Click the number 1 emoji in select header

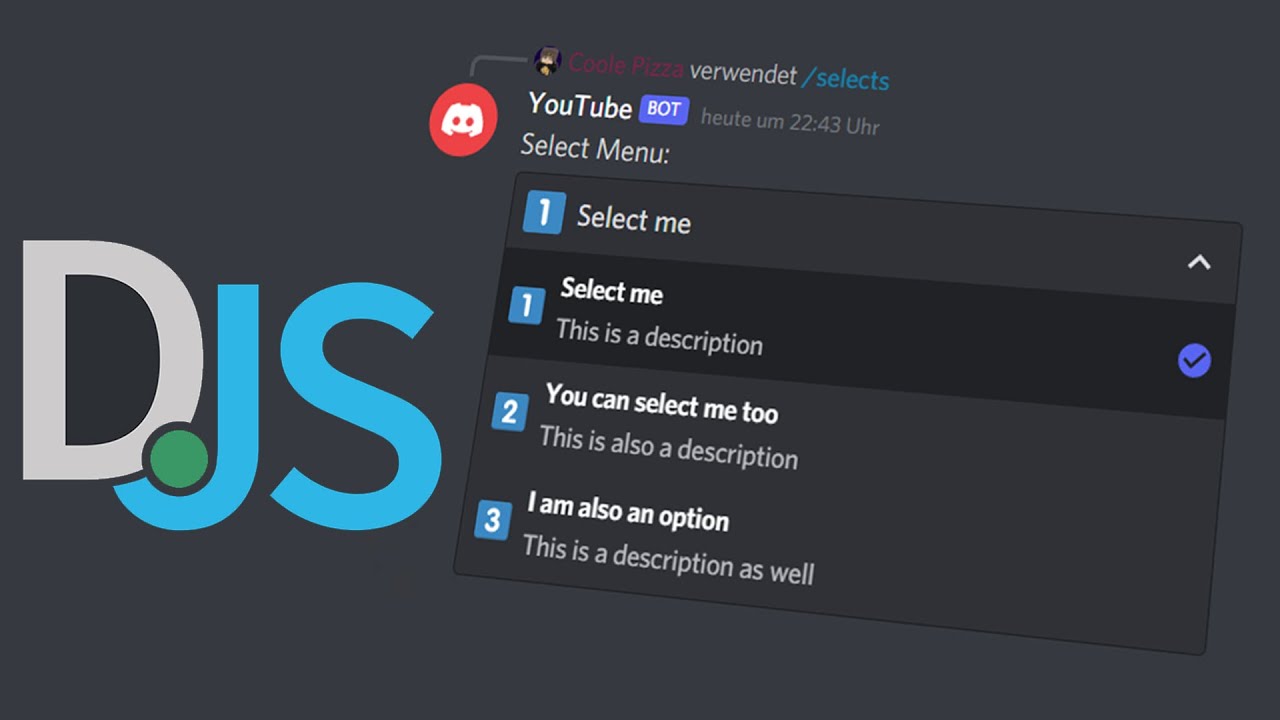coord(544,212)
